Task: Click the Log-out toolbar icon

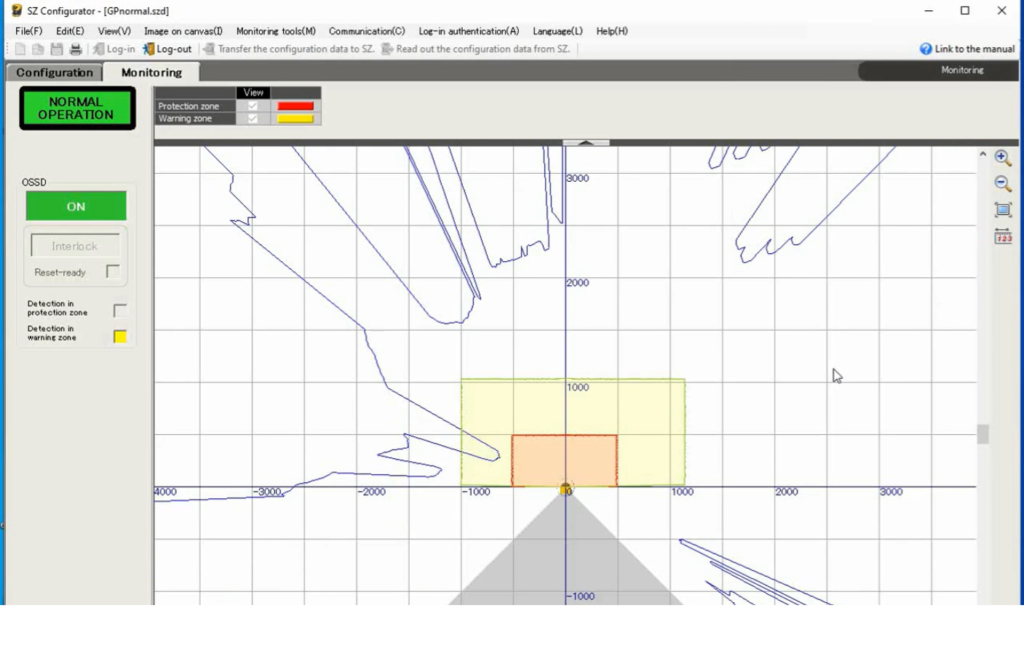Action: click(149, 49)
